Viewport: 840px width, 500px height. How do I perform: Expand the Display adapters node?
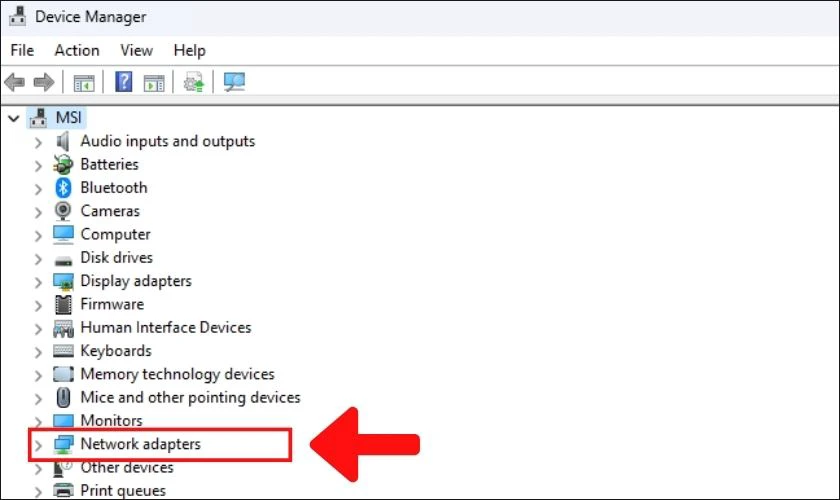coord(38,282)
